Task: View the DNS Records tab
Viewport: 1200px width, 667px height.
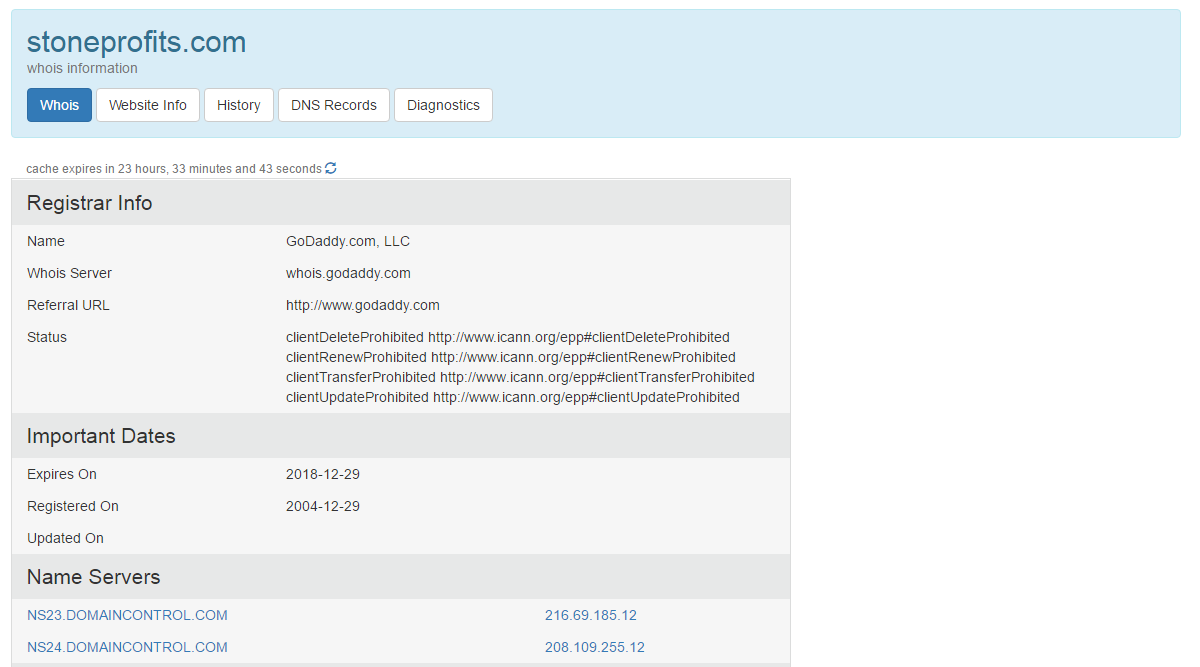Action: [x=333, y=105]
